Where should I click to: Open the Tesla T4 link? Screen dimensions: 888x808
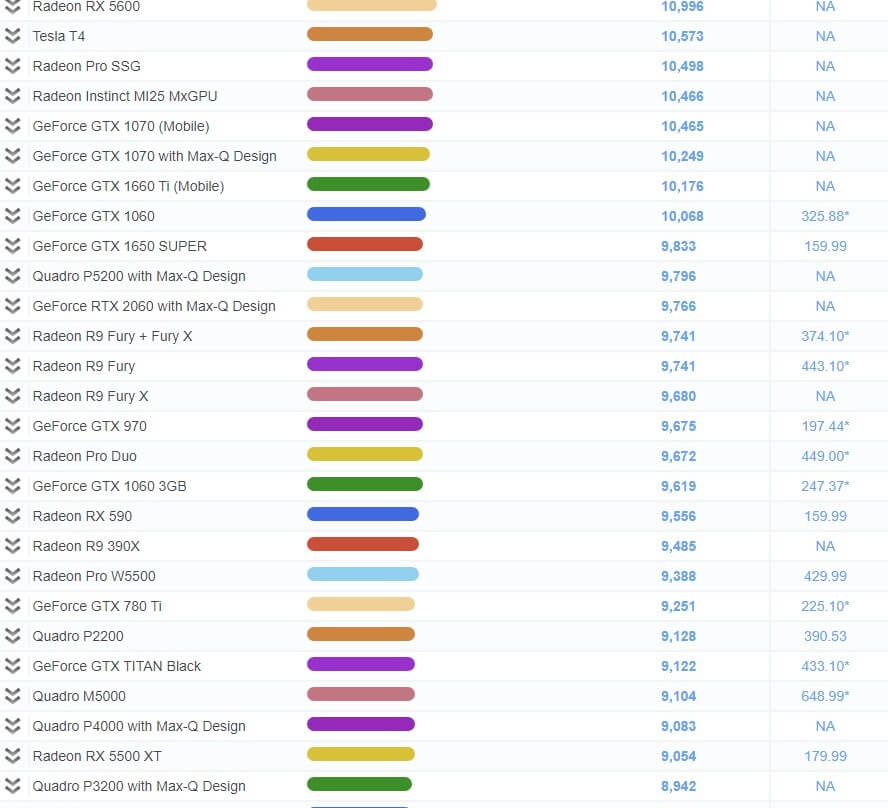click(59, 36)
